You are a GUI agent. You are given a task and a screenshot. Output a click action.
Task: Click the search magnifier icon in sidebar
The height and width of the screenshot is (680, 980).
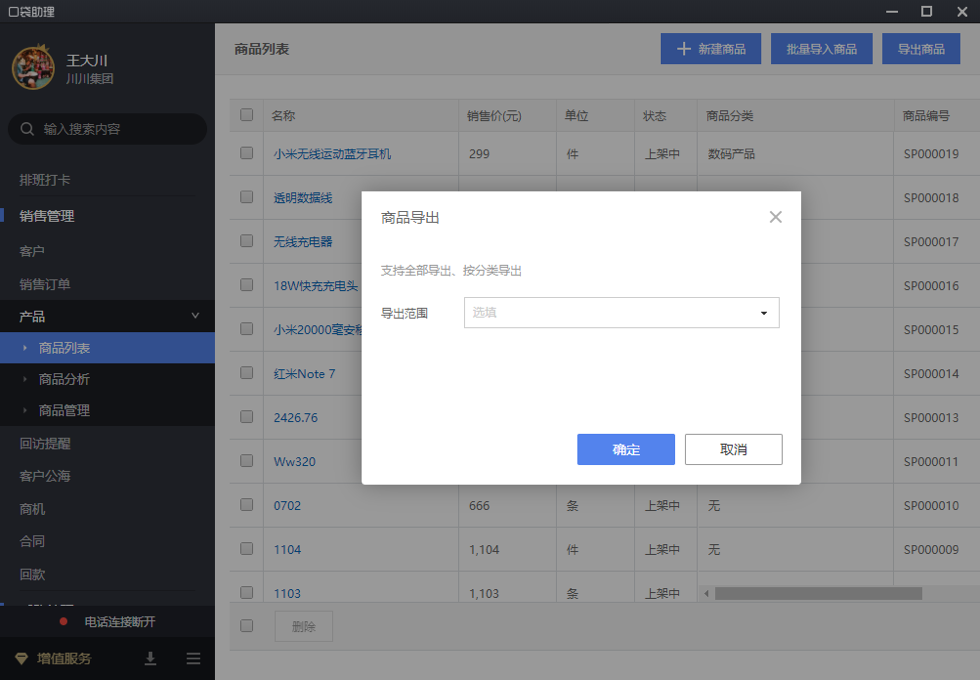pyautogui.click(x=28, y=129)
